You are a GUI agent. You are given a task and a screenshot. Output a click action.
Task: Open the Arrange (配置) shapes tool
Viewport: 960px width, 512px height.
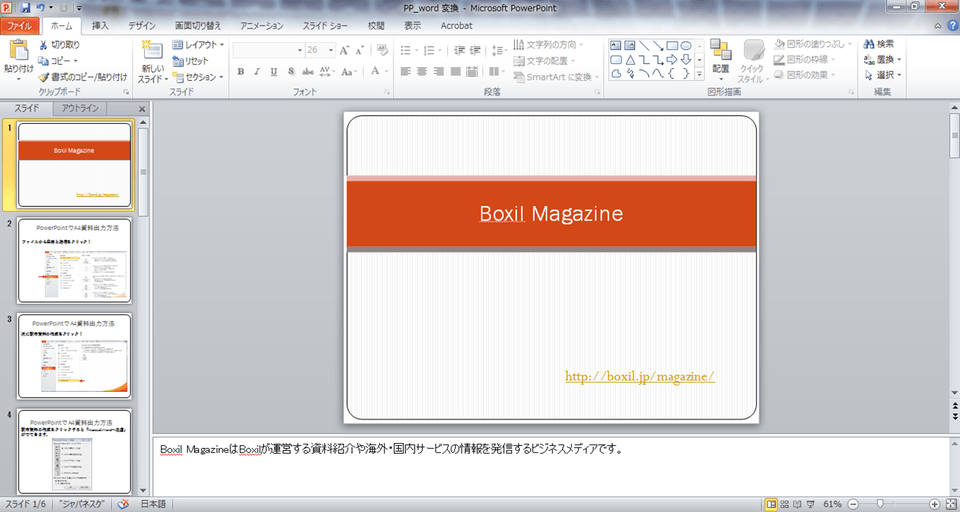(x=720, y=50)
